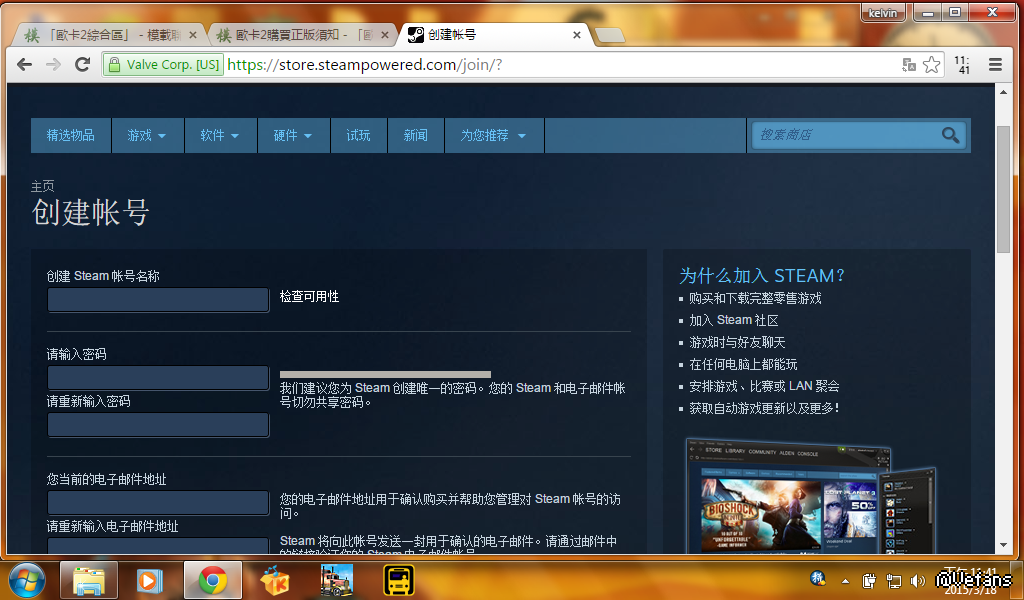Screen dimensions: 1024x600
Task: Click the Steam account name input field
Action: (x=159, y=300)
